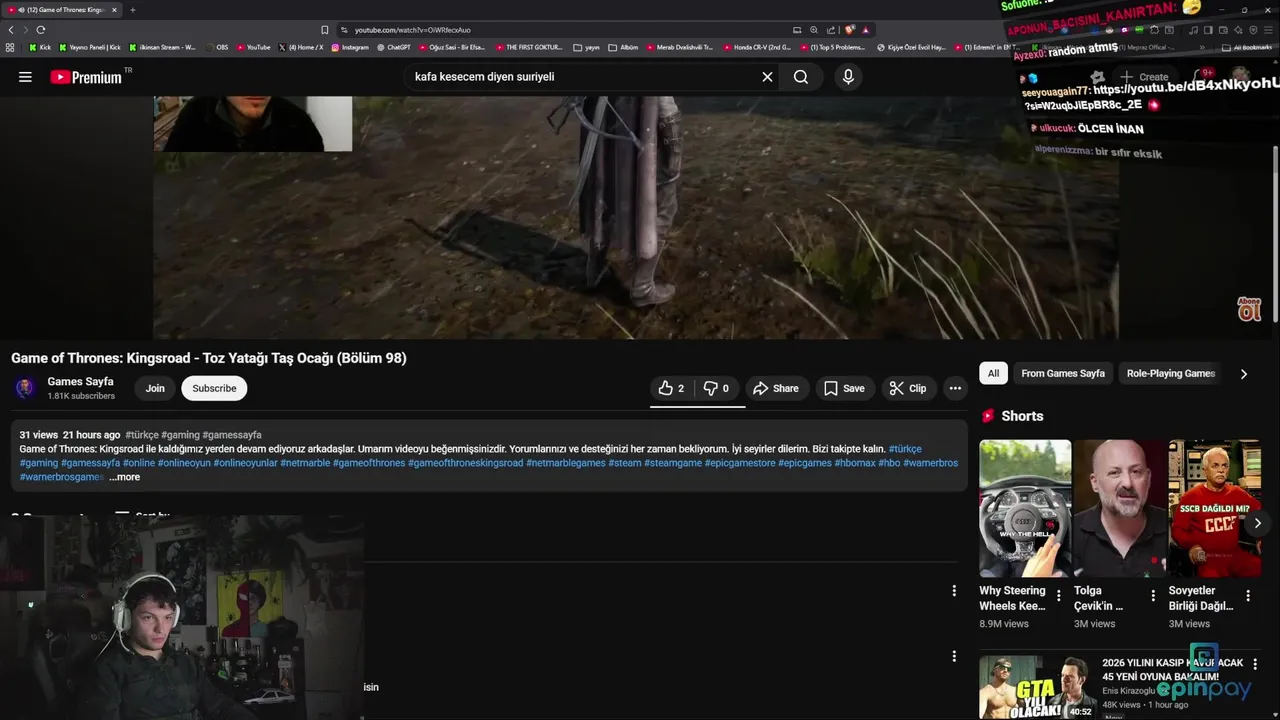This screenshot has width=1280, height=720.
Task: Click the #gameofthroneskingsroad hashtag
Action: (466, 463)
